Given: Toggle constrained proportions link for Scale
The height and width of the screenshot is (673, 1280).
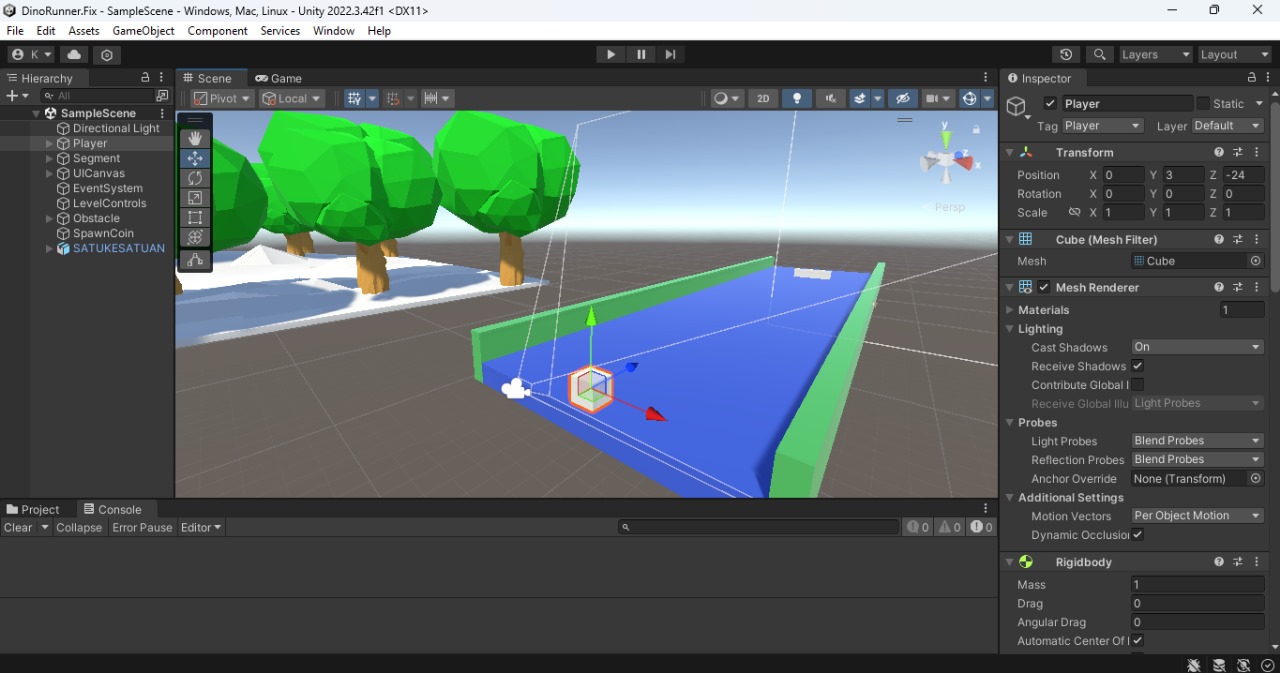Looking at the screenshot, I should tap(1074, 212).
